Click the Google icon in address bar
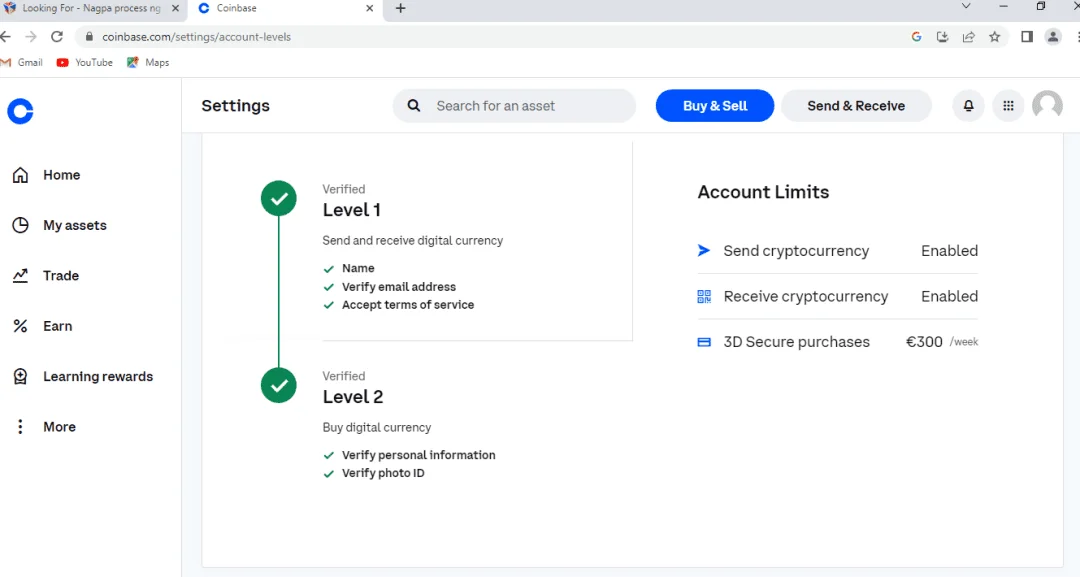 tap(916, 37)
